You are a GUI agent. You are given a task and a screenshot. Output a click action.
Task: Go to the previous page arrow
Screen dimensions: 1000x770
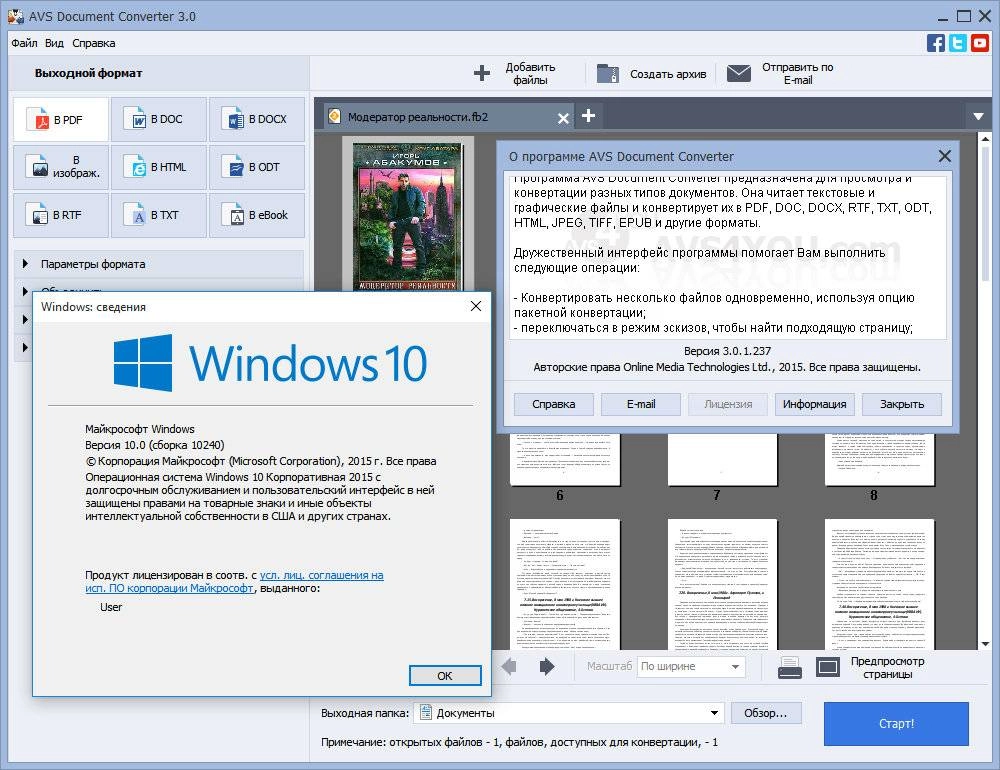510,667
